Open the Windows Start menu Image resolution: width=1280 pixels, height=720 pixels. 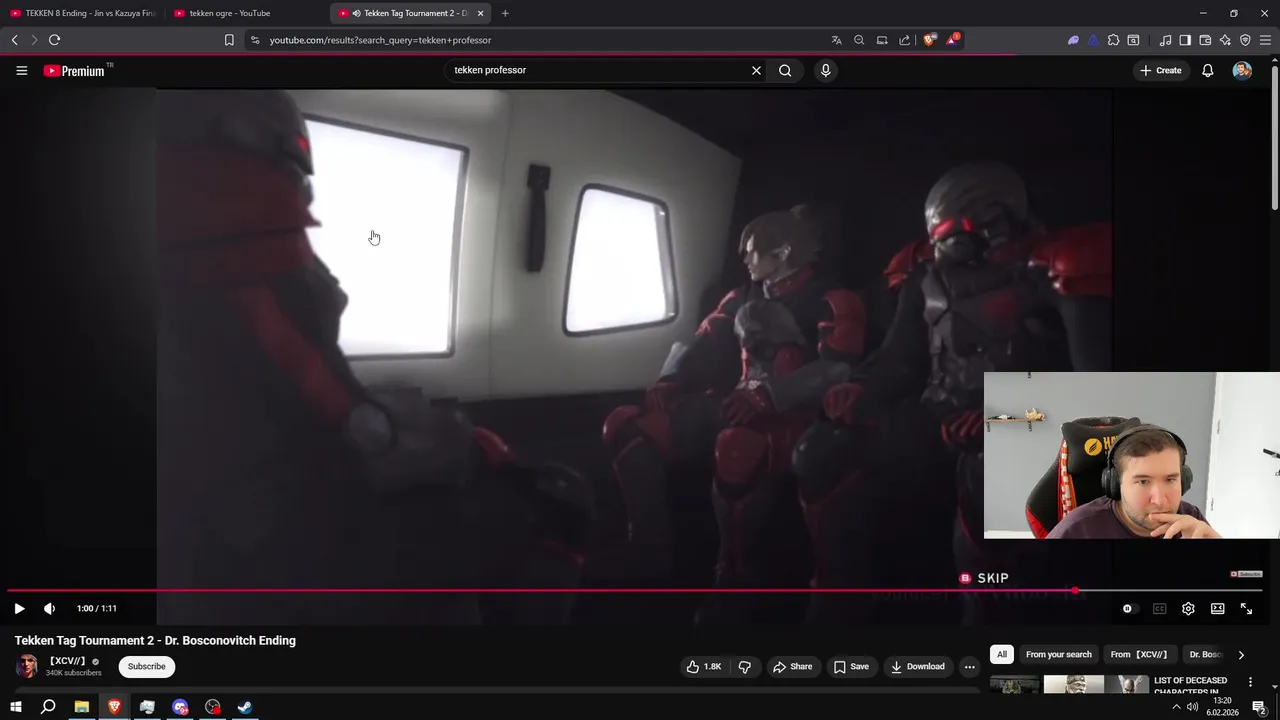(x=16, y=707)
